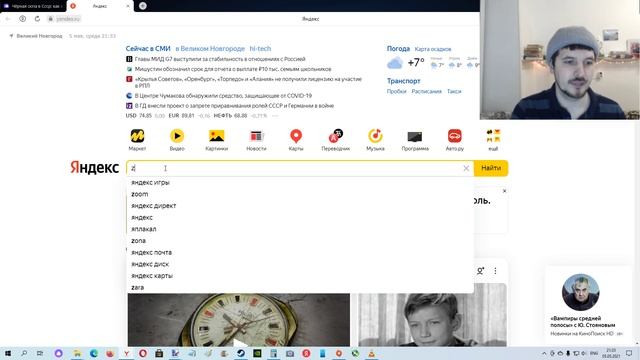Click the yandex.ru address bar
Screen dimensions: 640x360
pyautogui.click(x=68, y=19)
